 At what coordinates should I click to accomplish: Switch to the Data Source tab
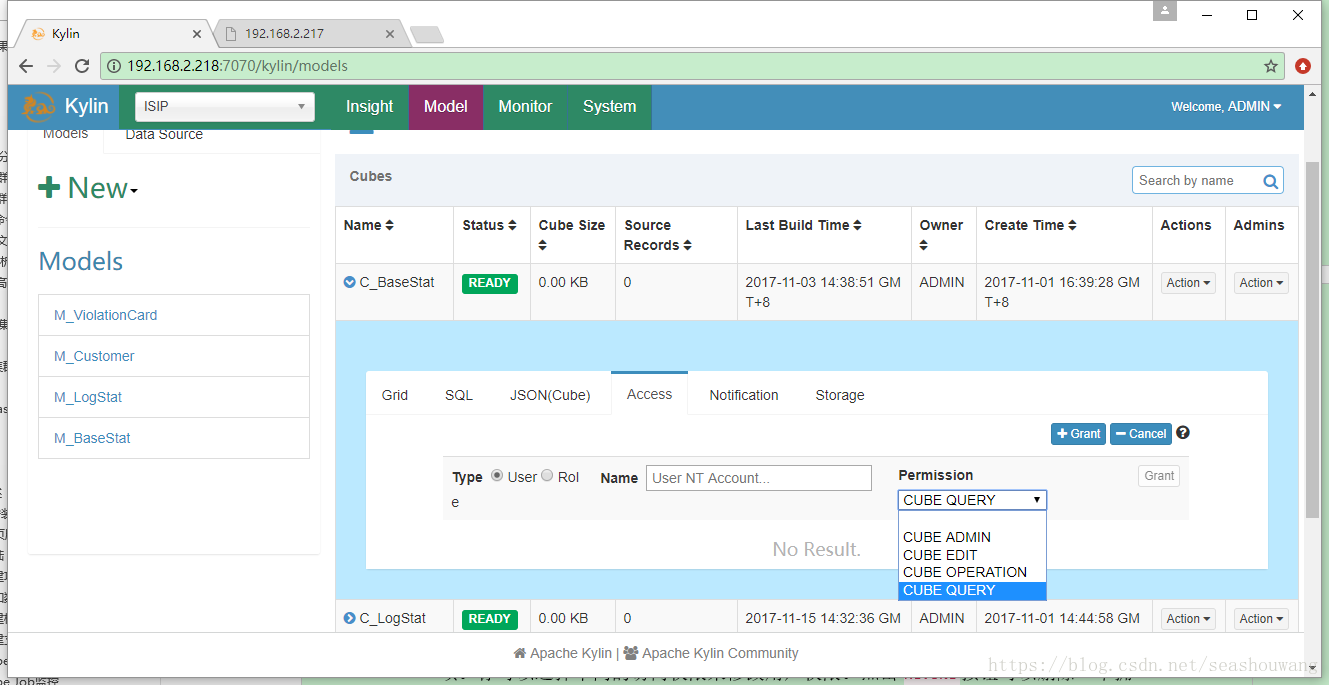tap(164, 135)
